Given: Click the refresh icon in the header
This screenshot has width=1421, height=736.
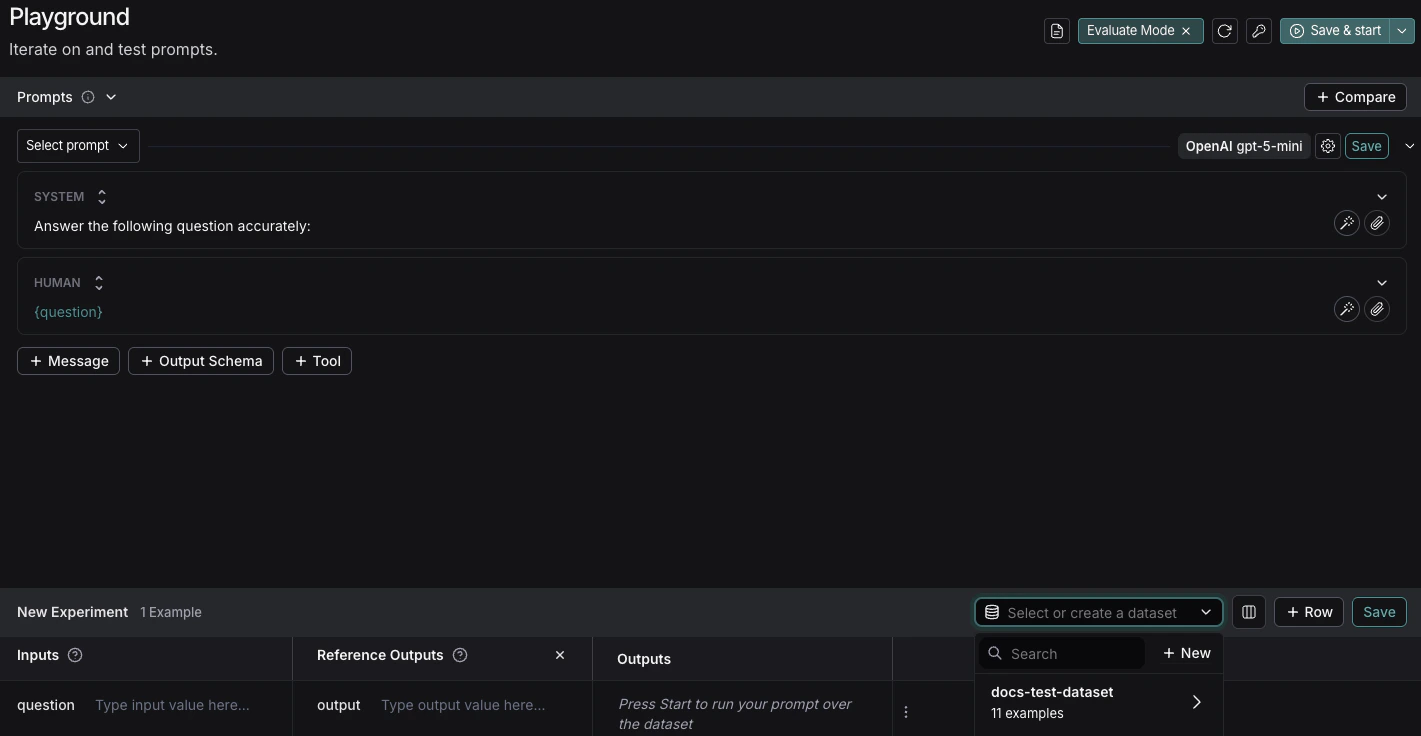Looking at the screenshot, I should [1224, 30].
